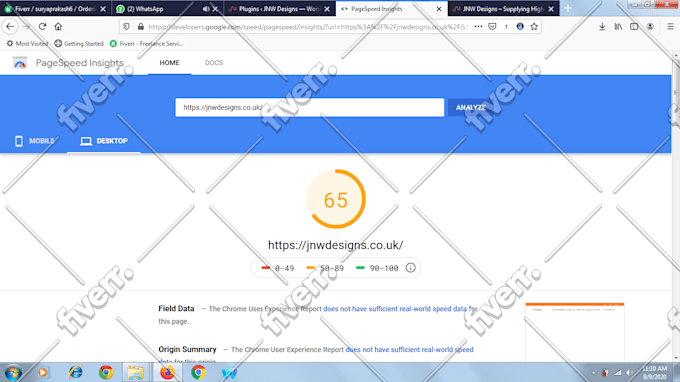680x382 pixels.
Task: Bookmark this page with the star icon
Action: click(x=534, y=26)
